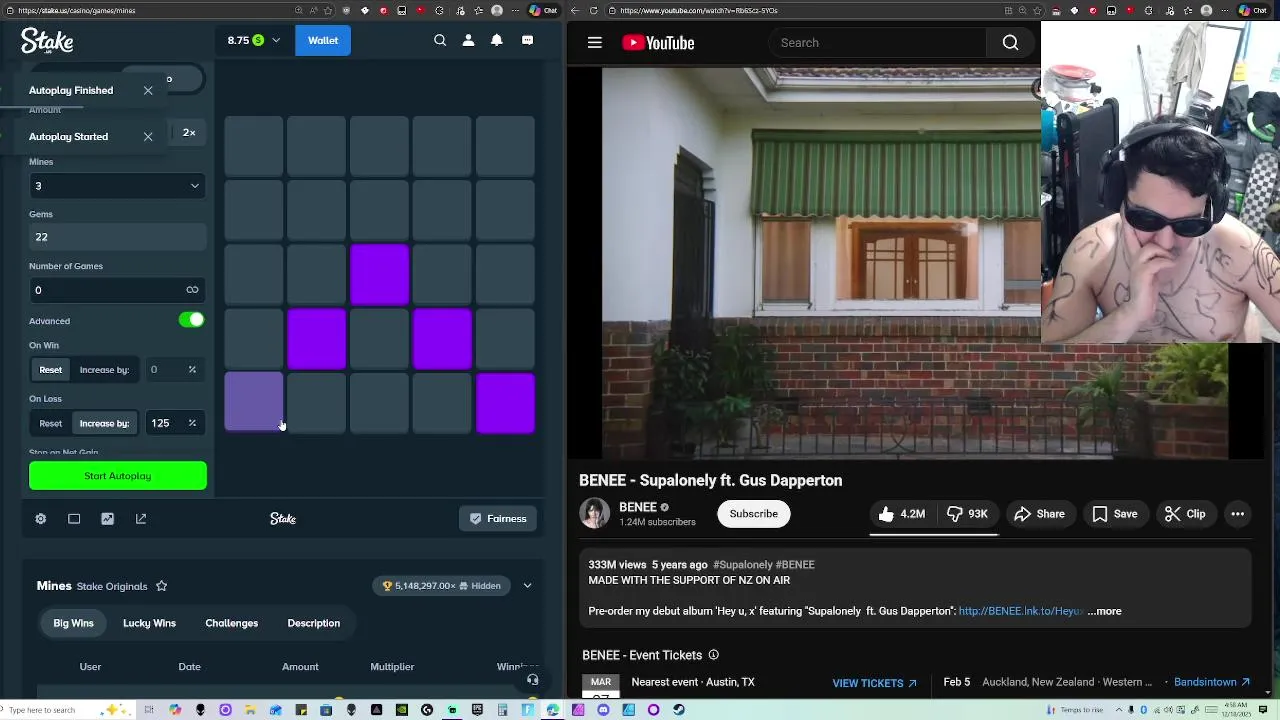The image size is (1280, 720).
Task: Open the Stake notifications bell
Action: pyautogui.click(x=497, y=41)
